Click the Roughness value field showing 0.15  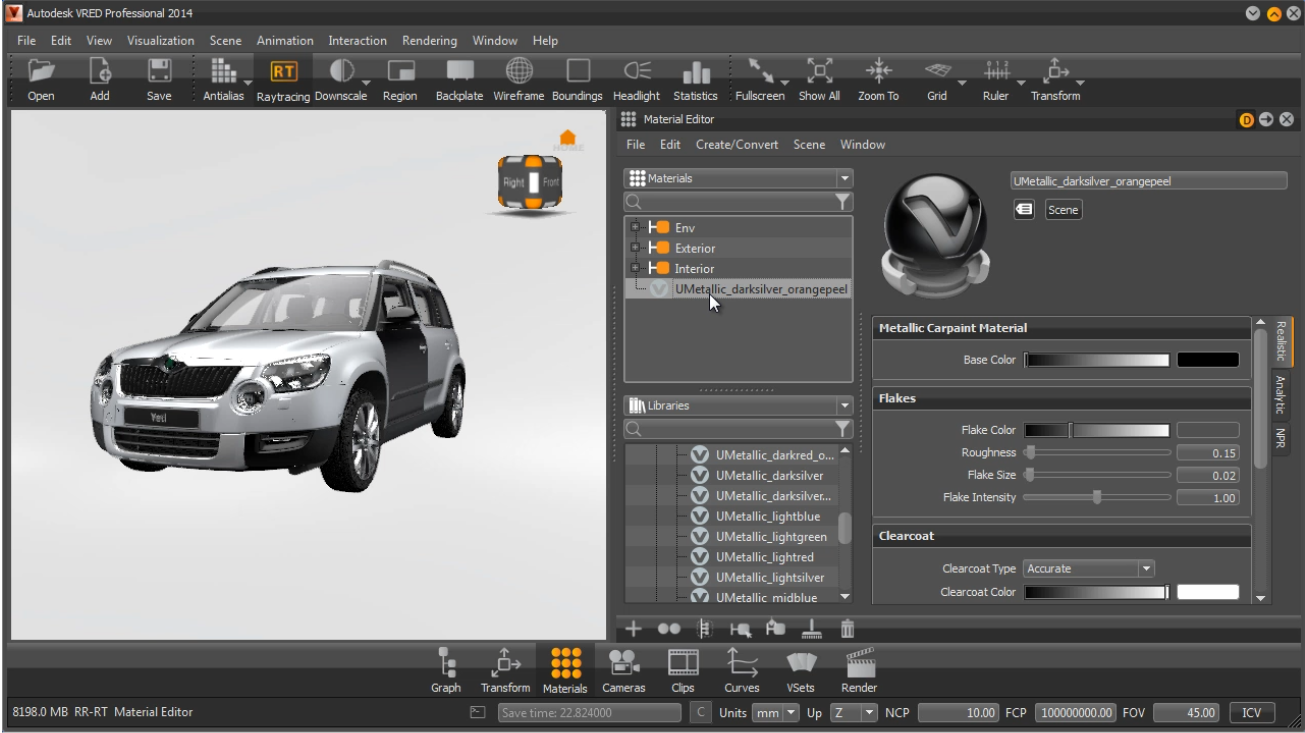pos(1208,453)
